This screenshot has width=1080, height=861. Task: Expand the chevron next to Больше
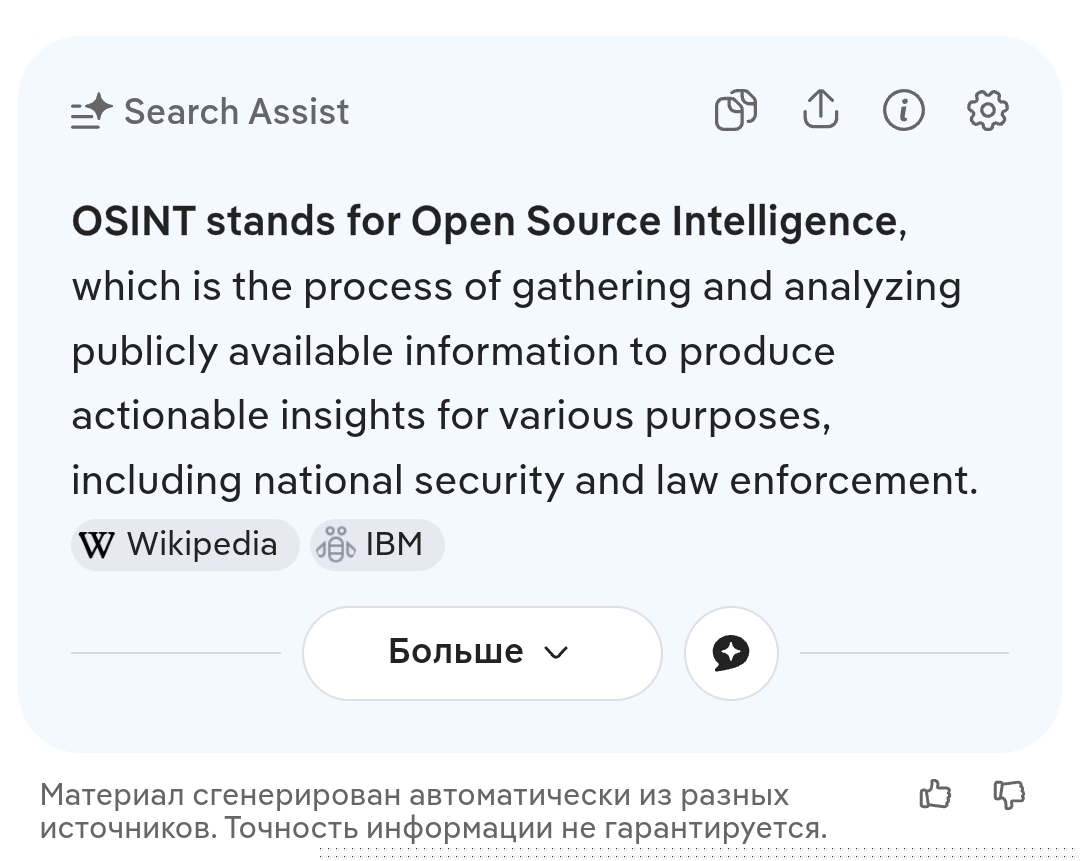point(556,653)
